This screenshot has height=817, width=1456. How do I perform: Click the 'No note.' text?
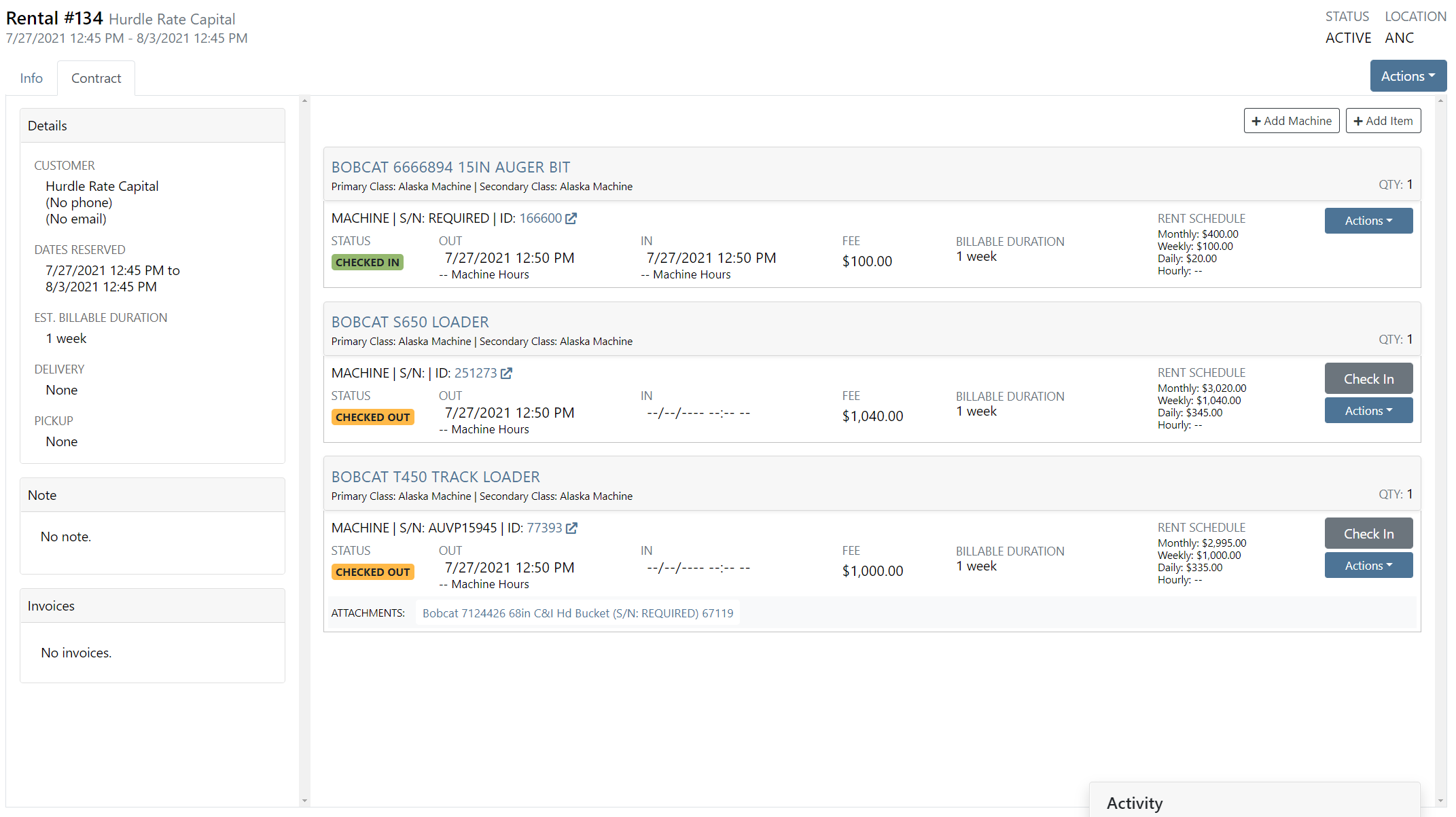[65, 537]
